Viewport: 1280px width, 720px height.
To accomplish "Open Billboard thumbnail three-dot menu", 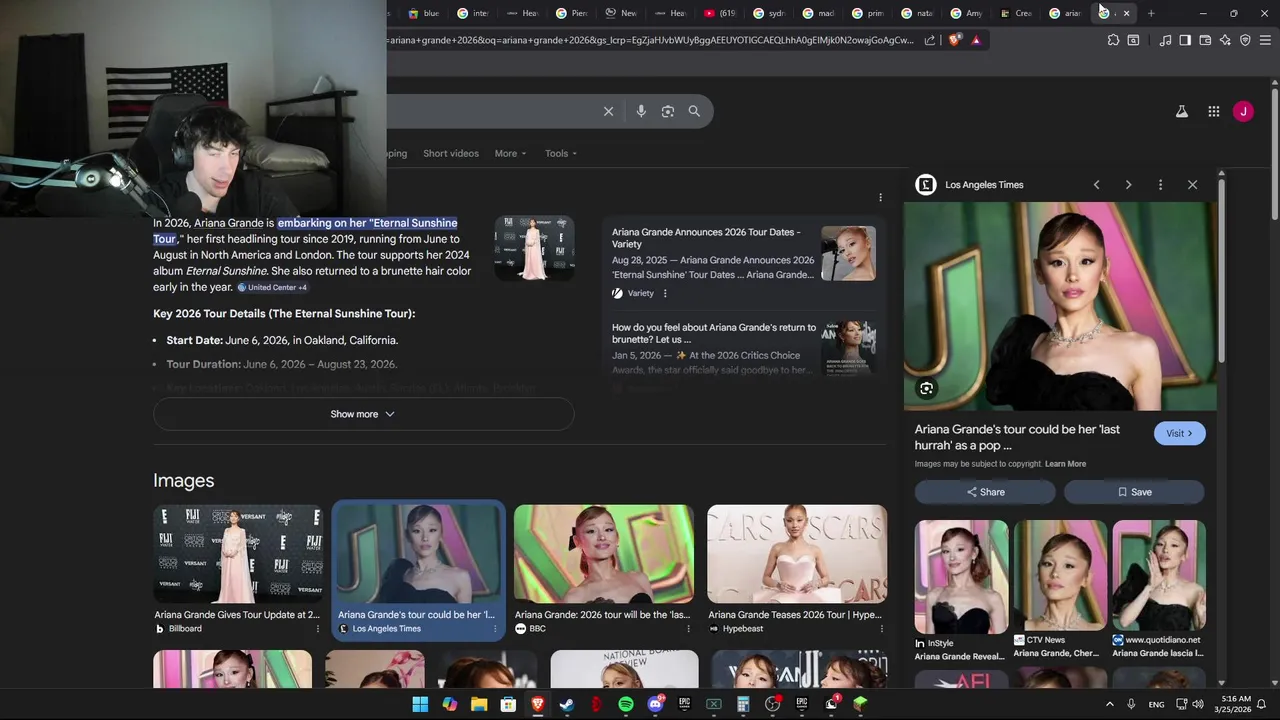I will pyautogui.click(x=318, y=629).
